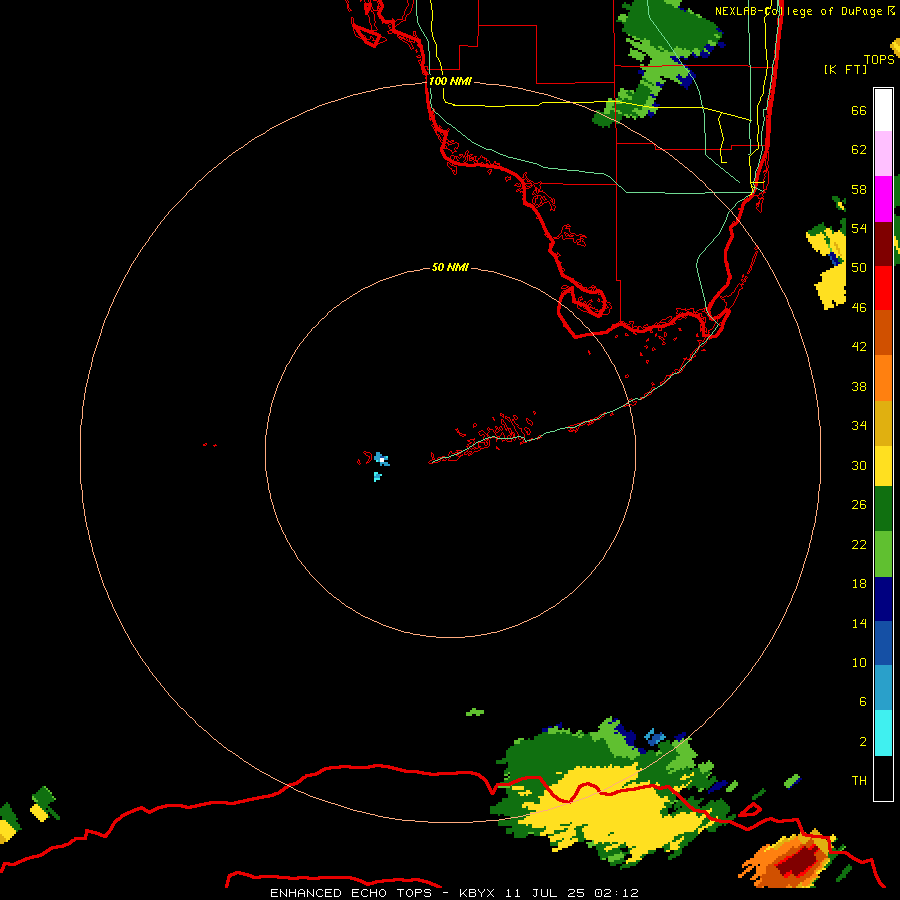Click the '18' legend value
This screenshot has width=900, height=900.
coord(859,584)
